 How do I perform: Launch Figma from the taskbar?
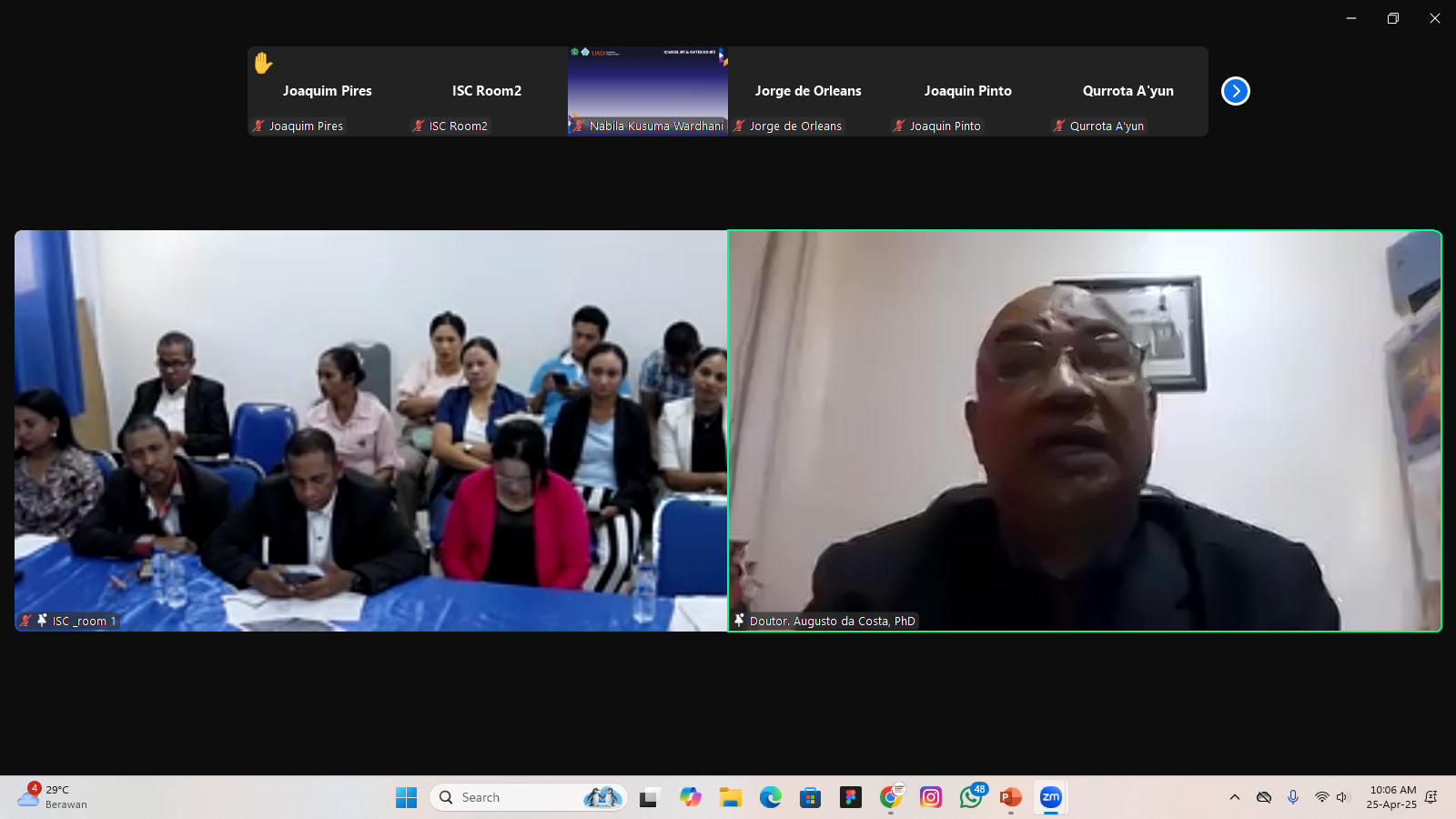point(850,797)
